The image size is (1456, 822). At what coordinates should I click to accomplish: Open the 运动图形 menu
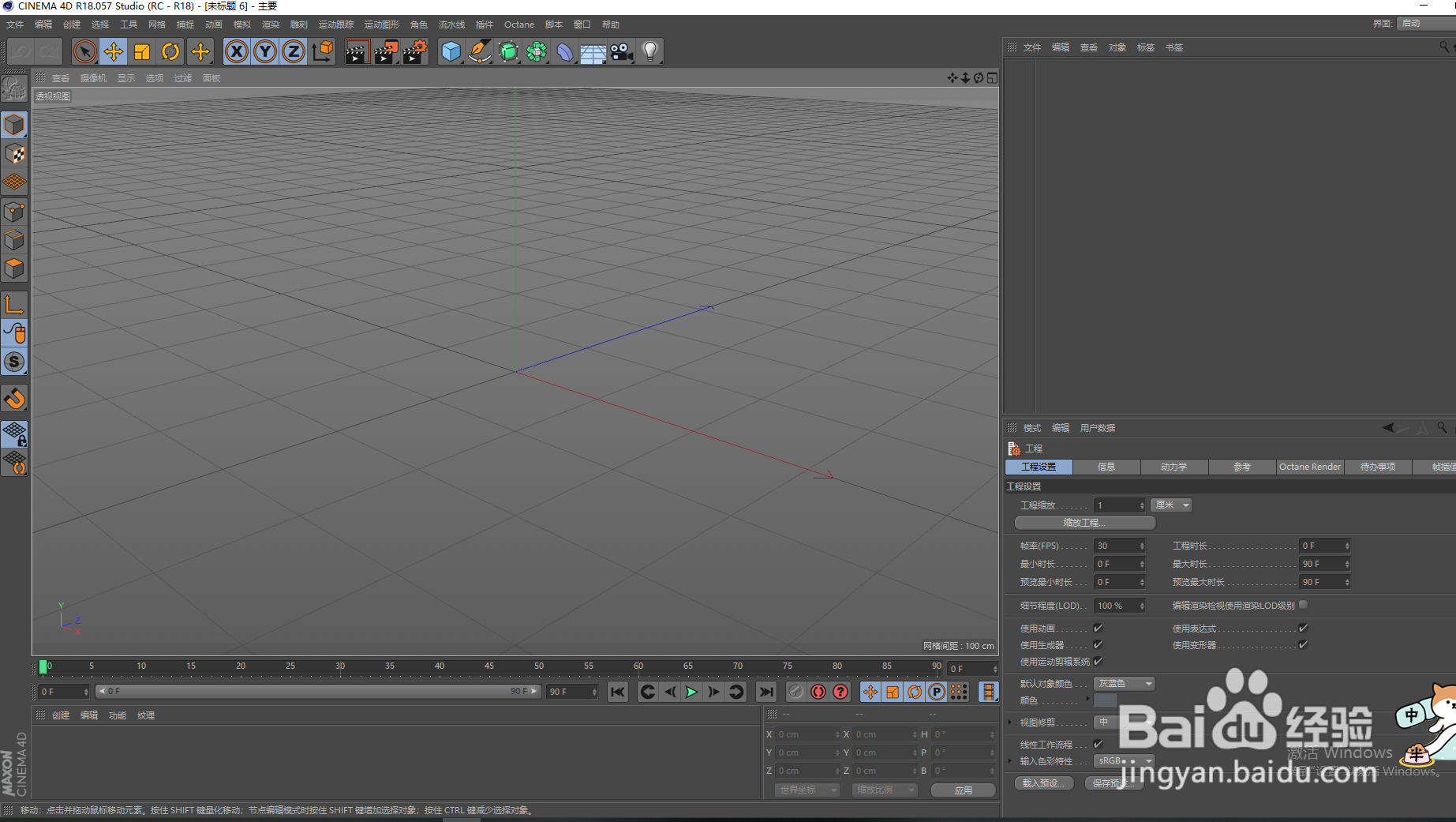click(382, 24)
